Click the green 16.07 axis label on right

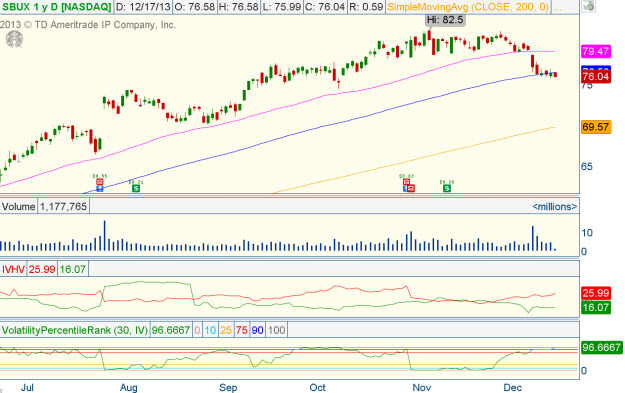tap(596, 307)
